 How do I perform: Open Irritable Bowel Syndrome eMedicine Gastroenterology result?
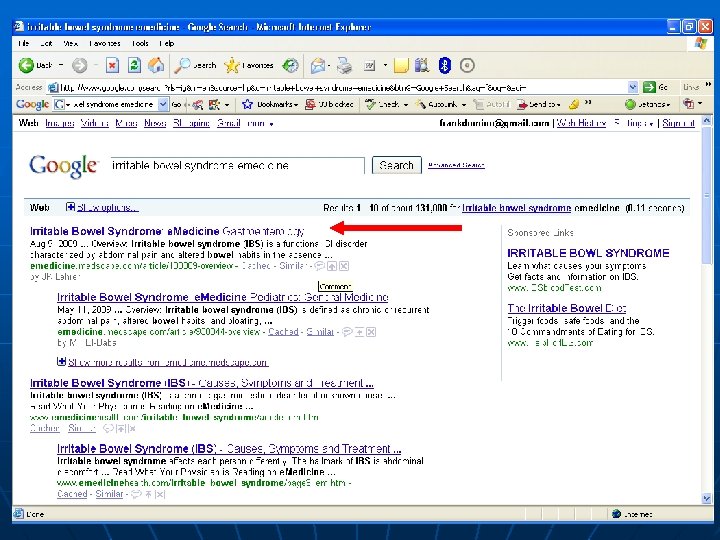point(167,231)
